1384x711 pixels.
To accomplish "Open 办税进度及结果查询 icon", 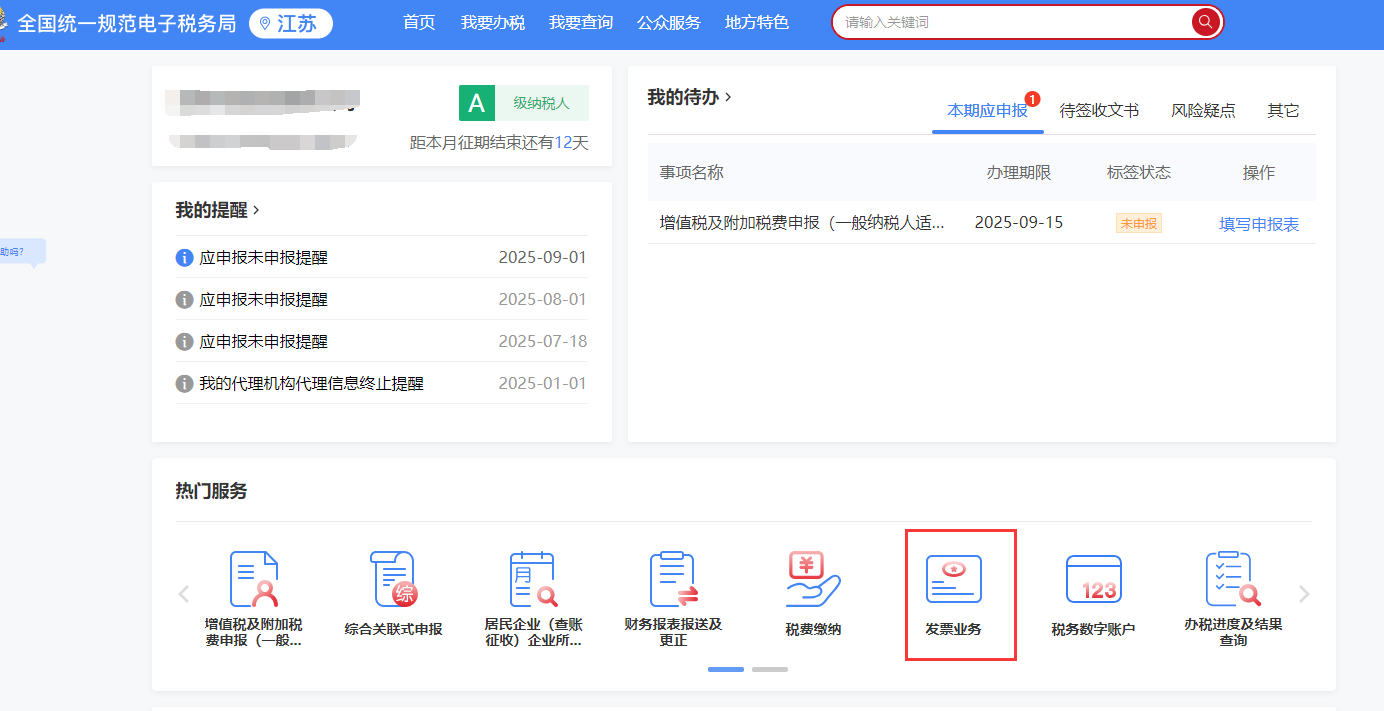I will coord(1234,593).
